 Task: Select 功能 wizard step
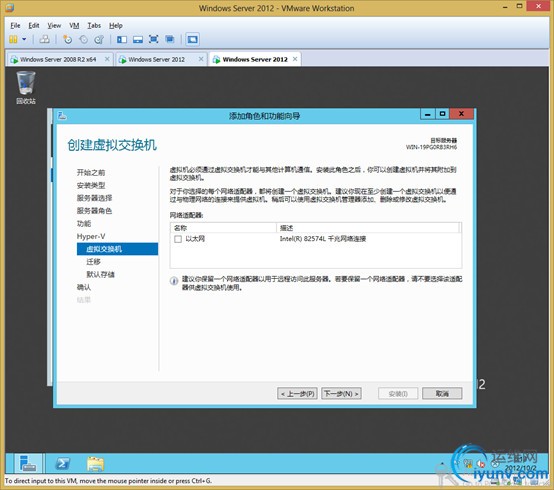click(84, 224)
